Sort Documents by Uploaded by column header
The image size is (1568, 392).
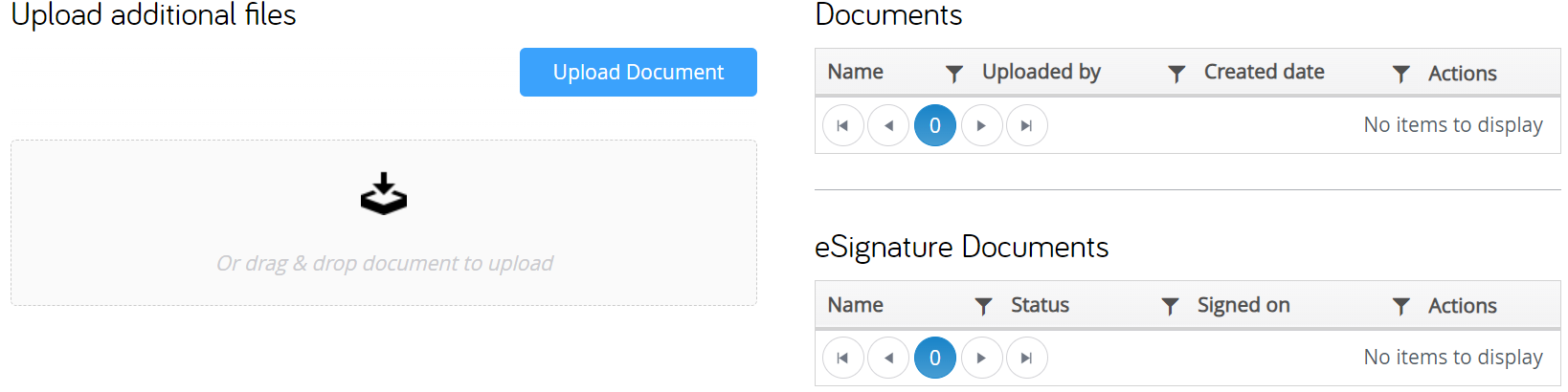click(1042, 72)
